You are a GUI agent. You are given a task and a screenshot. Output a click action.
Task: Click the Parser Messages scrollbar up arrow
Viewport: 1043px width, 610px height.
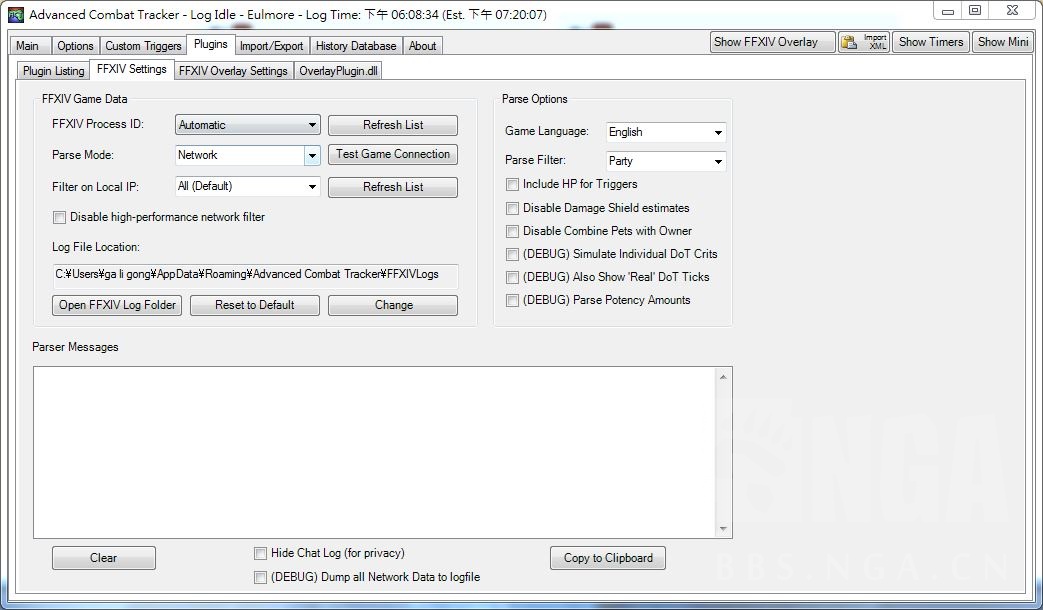click(x=723, y=377)
